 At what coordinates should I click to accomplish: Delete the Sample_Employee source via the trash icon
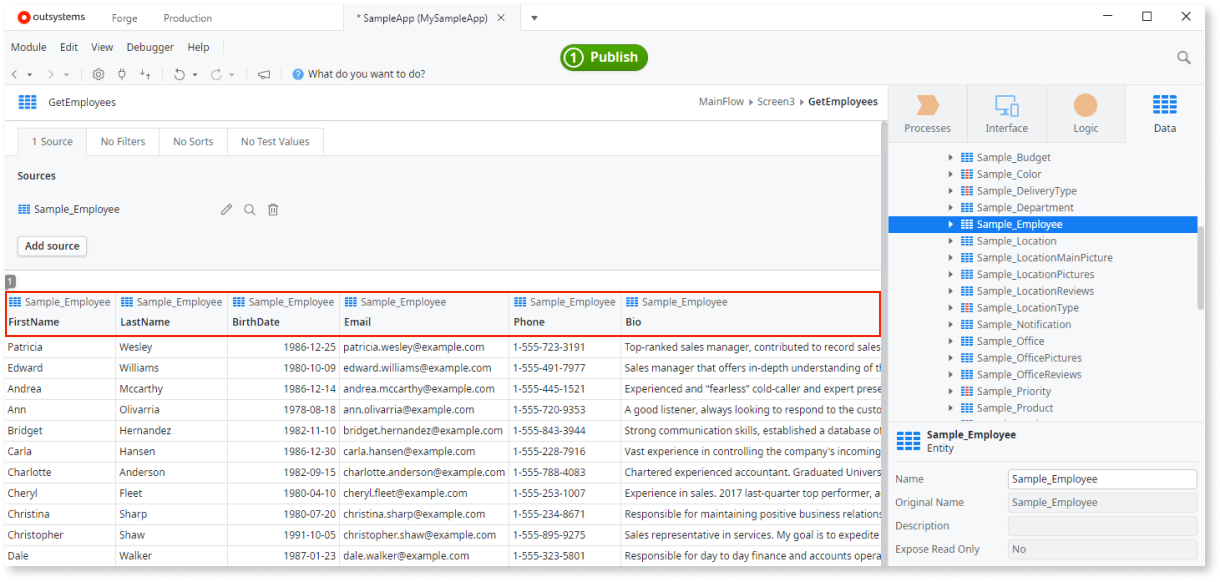point(274,209)
